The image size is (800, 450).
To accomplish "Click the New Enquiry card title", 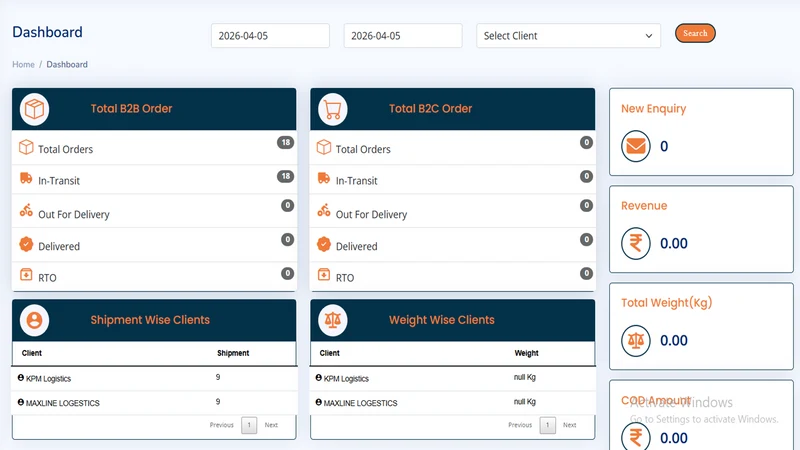I will point(654,109).
